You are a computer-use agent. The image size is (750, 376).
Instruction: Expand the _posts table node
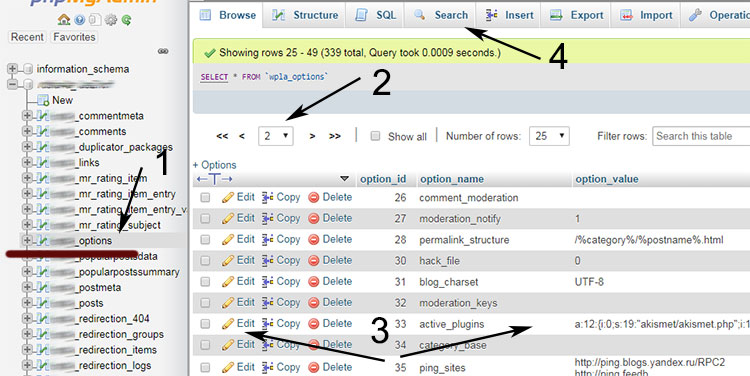click(x=27, y=303)
